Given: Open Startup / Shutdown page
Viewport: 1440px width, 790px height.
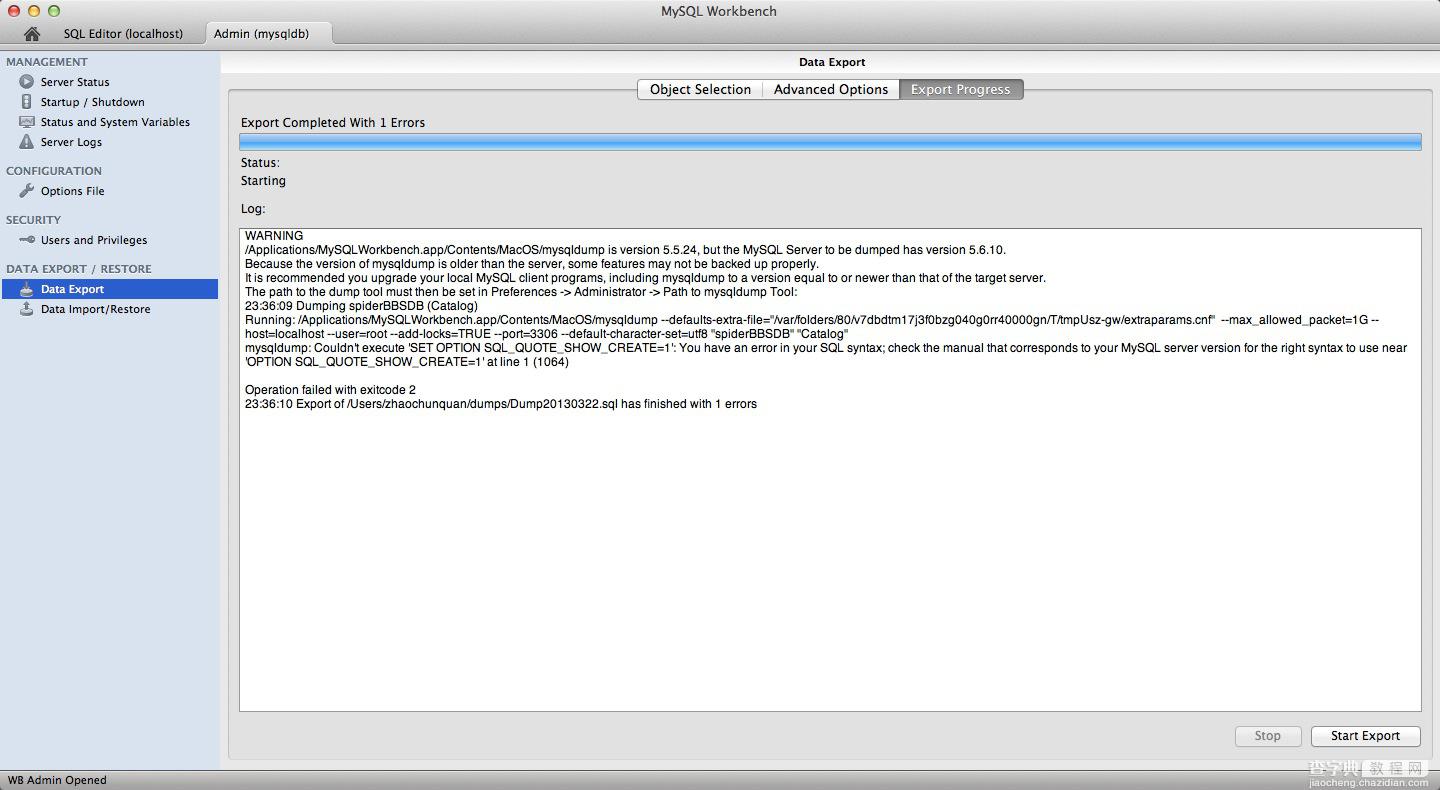Looking at the screenshot, I should pos(92,102).
